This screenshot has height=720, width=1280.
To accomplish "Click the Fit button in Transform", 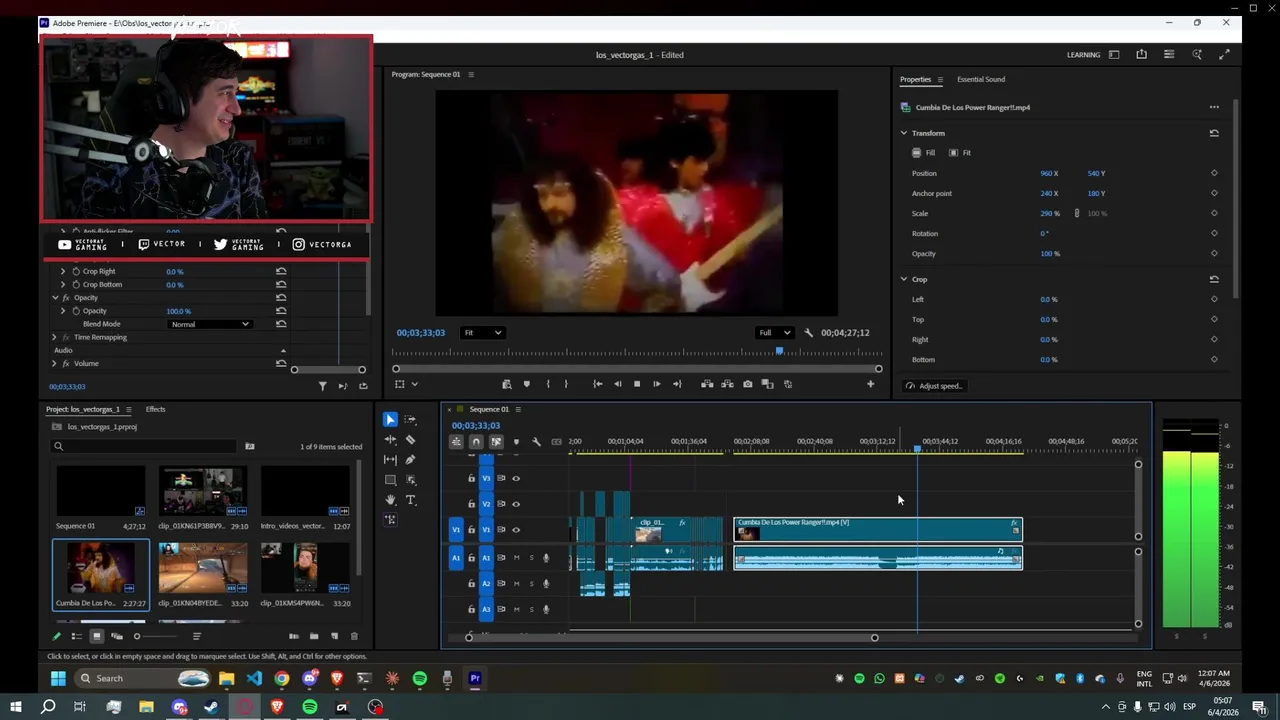I will [x=960, y=153].
